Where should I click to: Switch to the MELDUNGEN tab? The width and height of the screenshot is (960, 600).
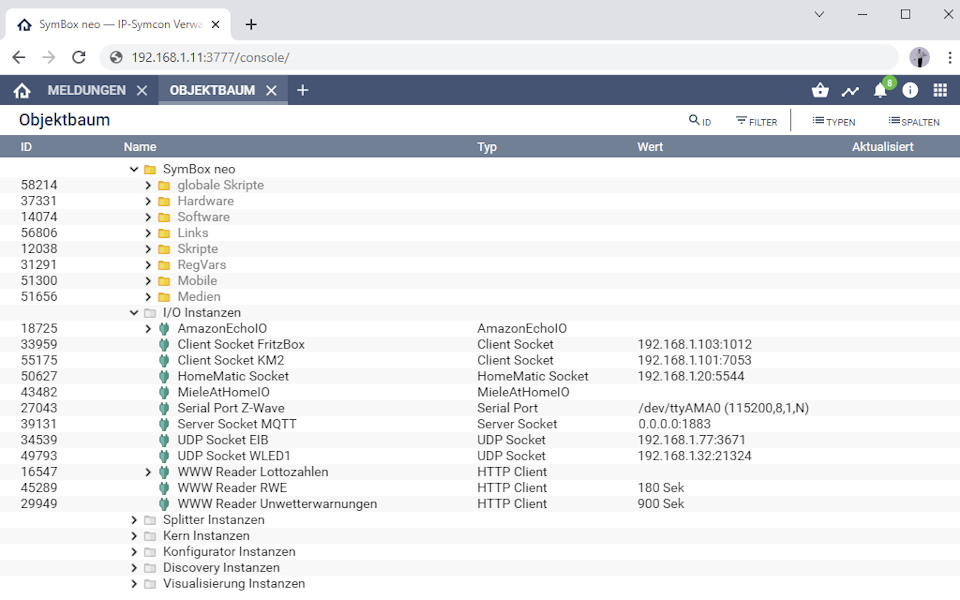pos(87,90)
